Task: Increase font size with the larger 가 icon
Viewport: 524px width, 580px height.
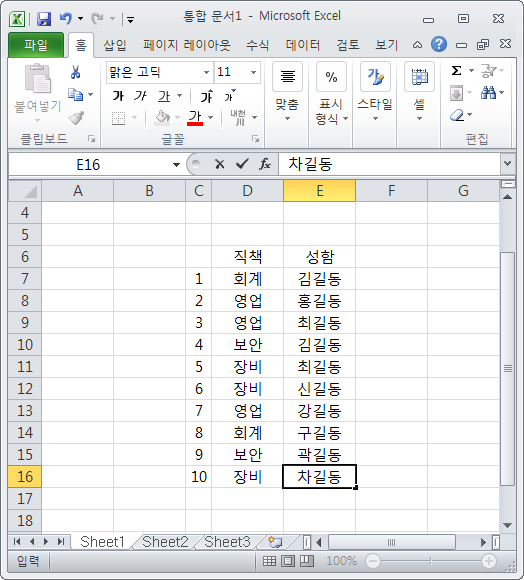Action: [x=207, y=97]
